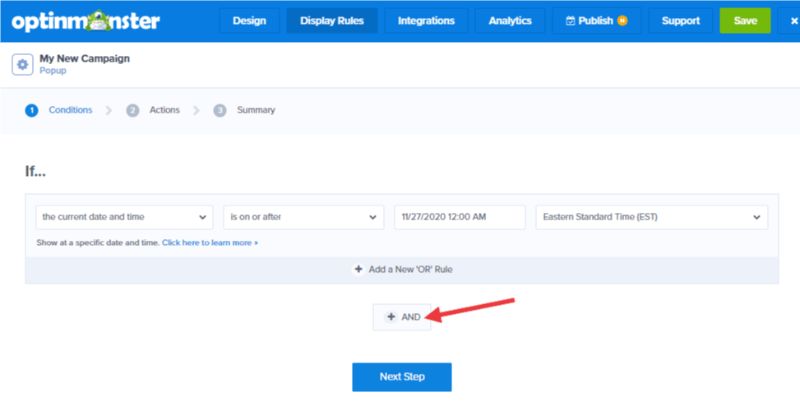Viewport: 800px width, 420px height.
Task: Open 'the current date and time' dropdown
Action: coord(124,217)
